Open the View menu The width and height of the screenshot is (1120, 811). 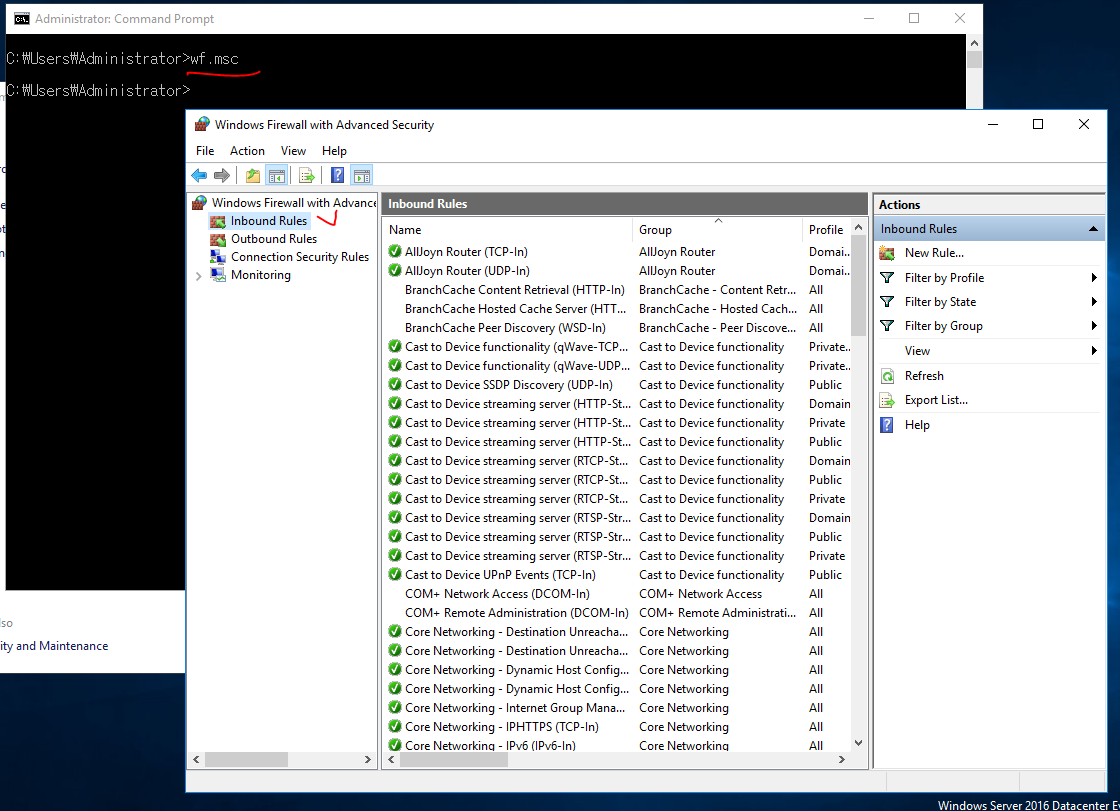pyautogui.click(x=293, y=151)
